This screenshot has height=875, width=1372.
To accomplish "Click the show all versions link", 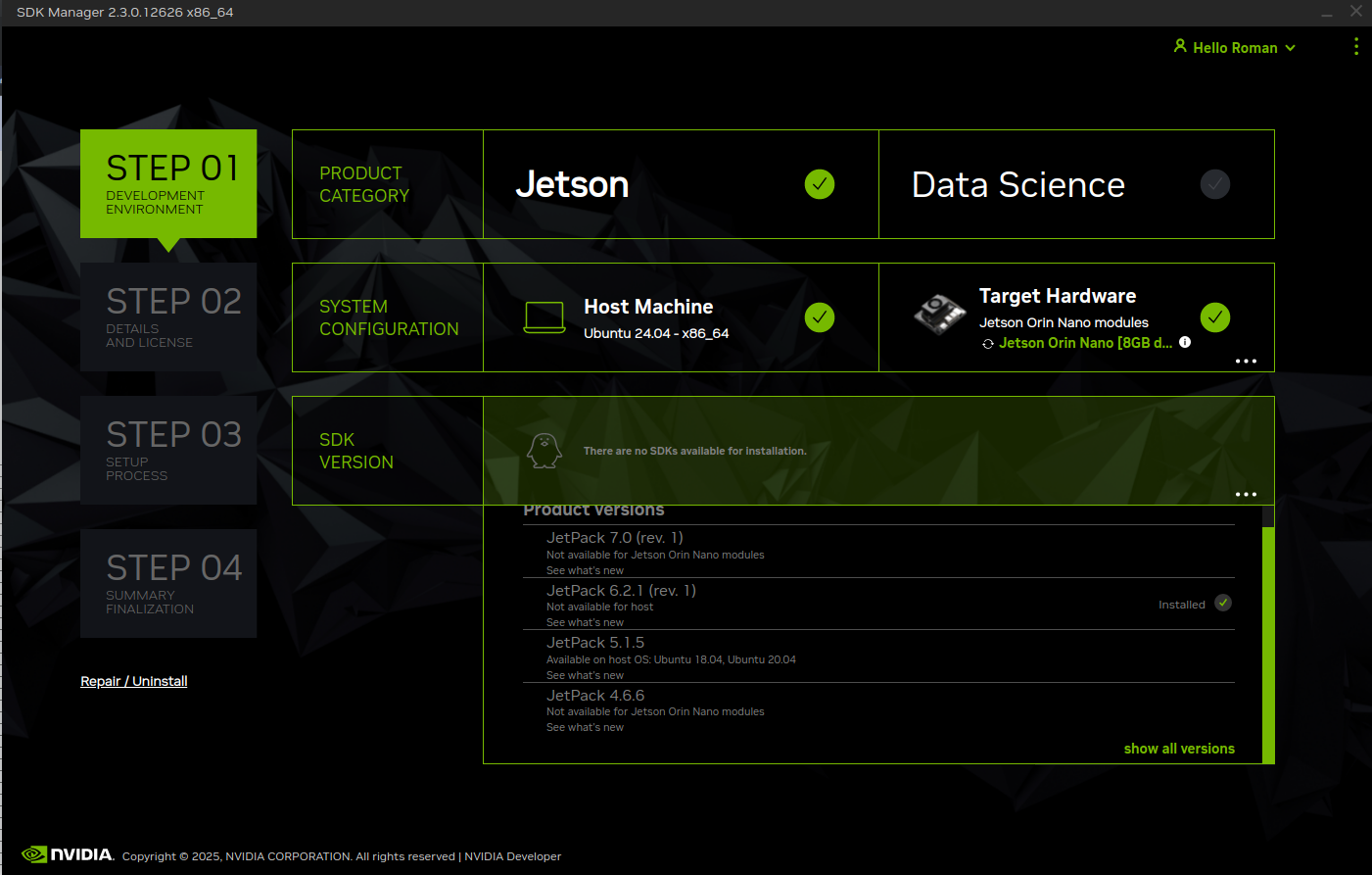I will click(1178, 749).
